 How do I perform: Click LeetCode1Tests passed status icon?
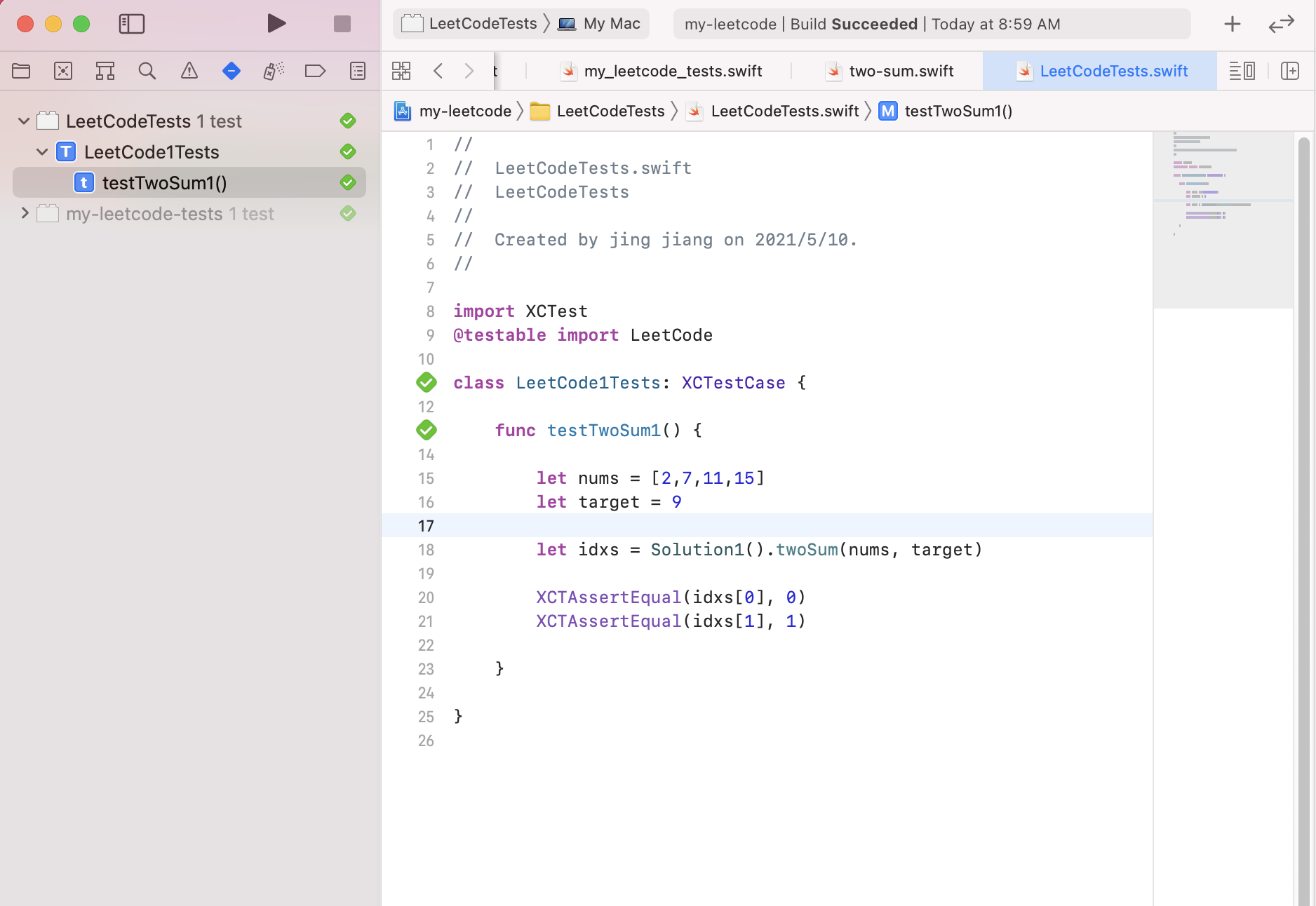(x=348, y=151)
